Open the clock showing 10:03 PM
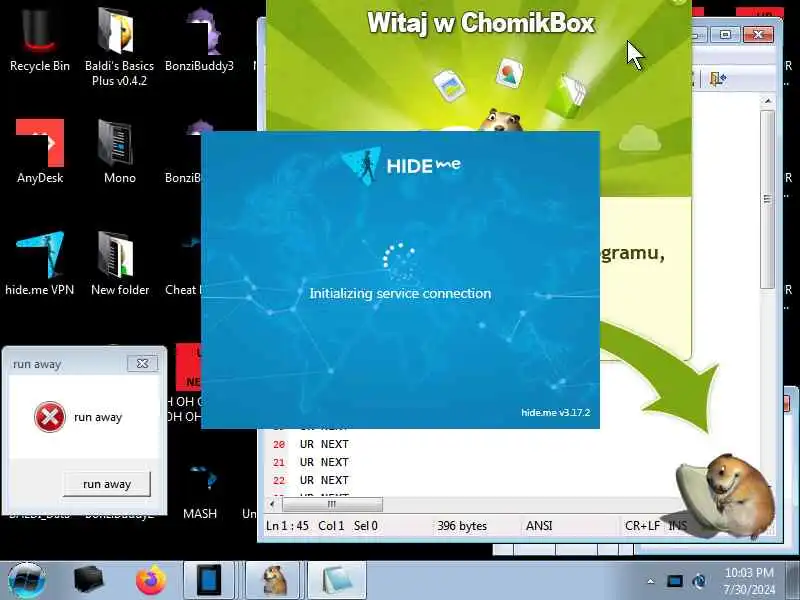This screenshot has width=800, height=600. [x=749, y=581]
